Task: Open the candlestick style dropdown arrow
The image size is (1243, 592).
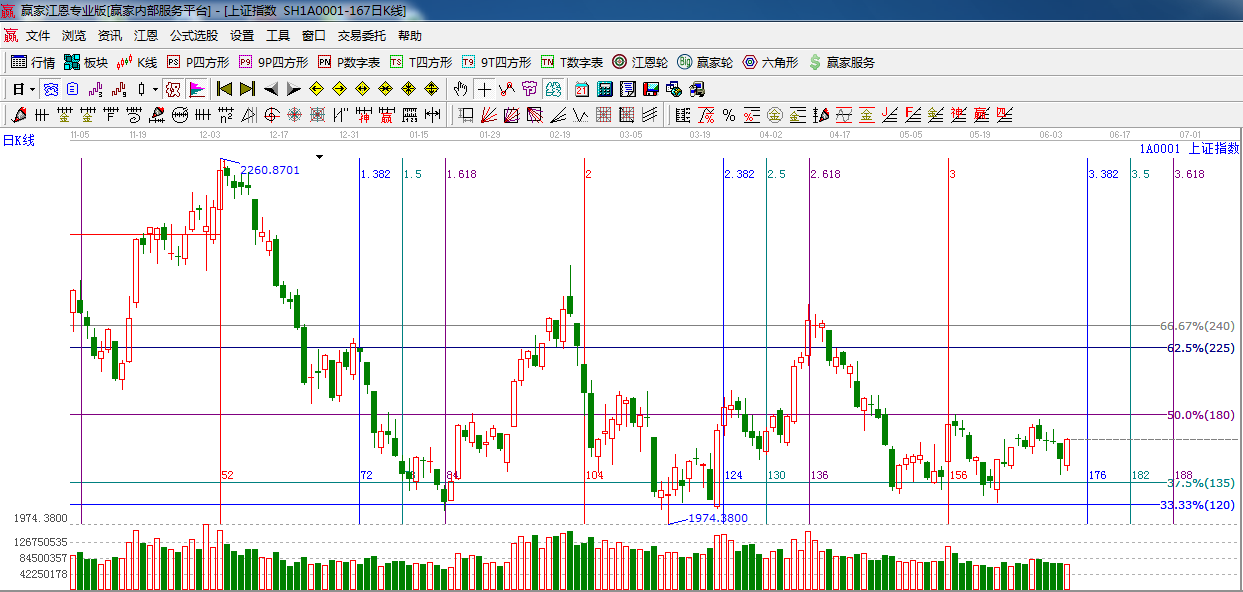Action: (x=155, y=89)
